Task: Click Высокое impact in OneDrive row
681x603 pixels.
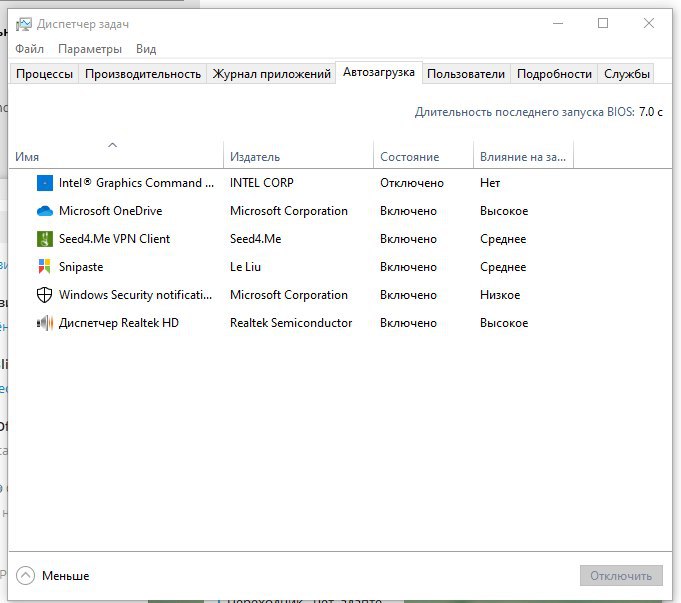Action: (504, 211)
